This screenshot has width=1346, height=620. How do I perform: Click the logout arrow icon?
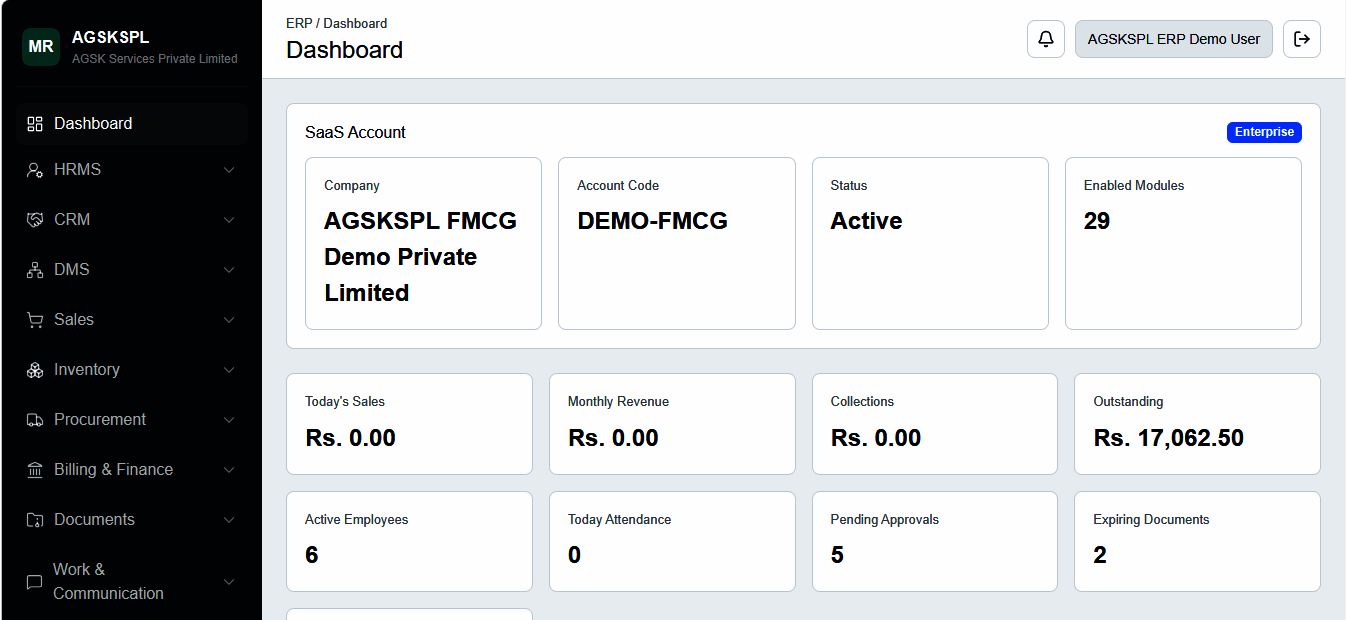click(x=1302, y=39)
